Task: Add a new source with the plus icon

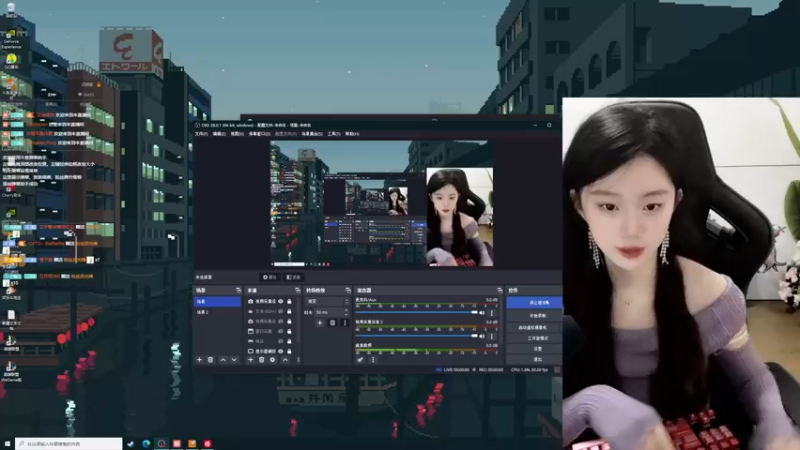Action: 251,360
